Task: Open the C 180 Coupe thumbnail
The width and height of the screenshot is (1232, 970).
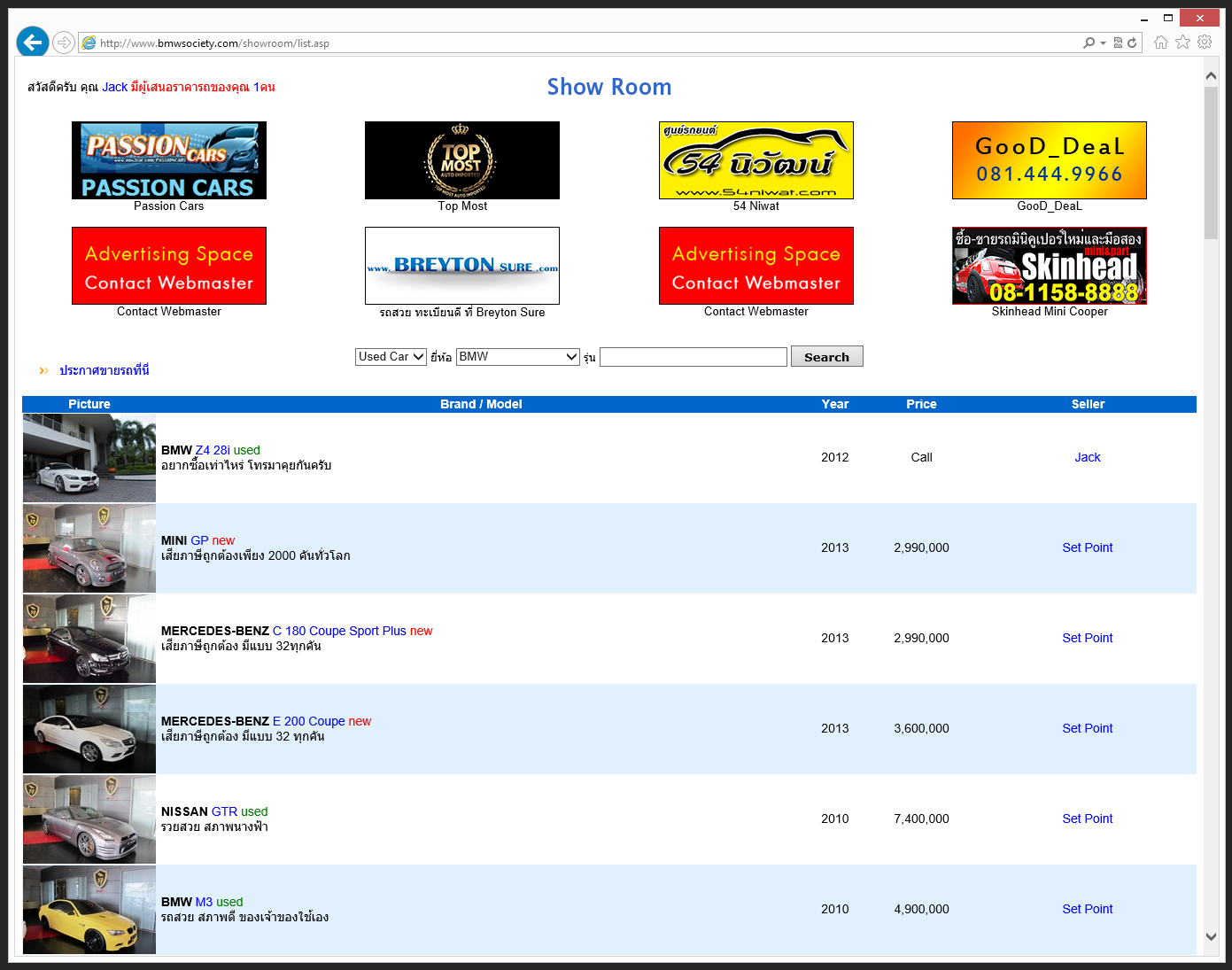Action: click(x=89, y=639)
